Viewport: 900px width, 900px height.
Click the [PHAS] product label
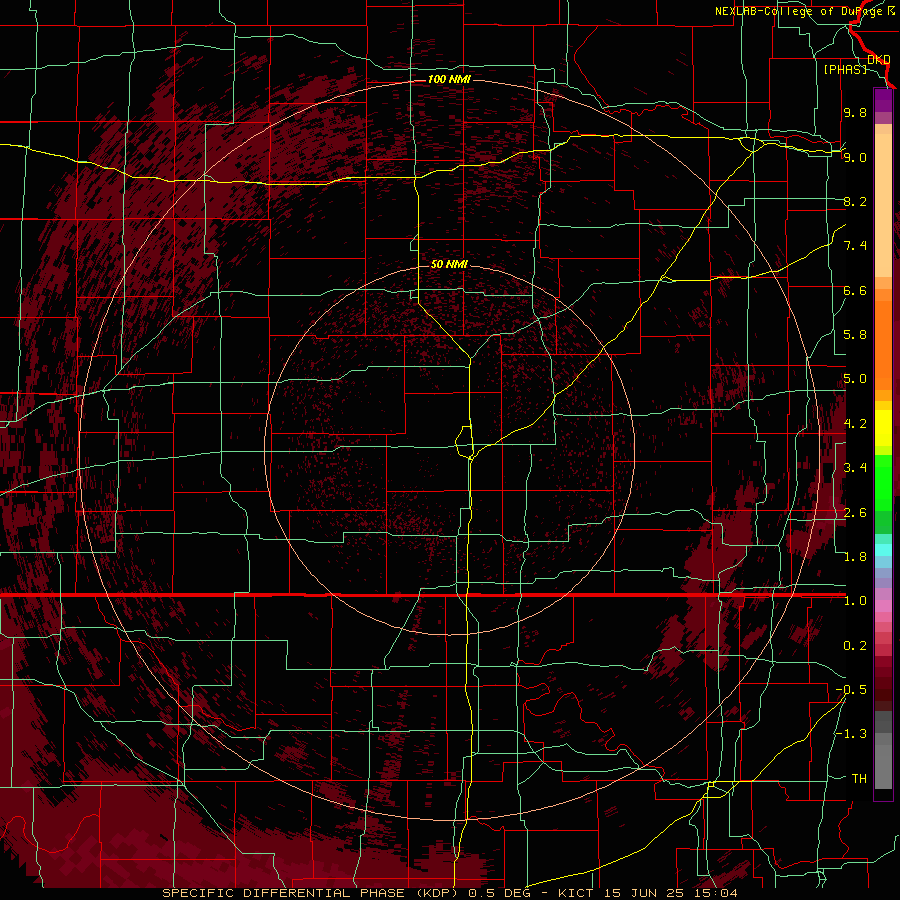click(x=845, y=69)
